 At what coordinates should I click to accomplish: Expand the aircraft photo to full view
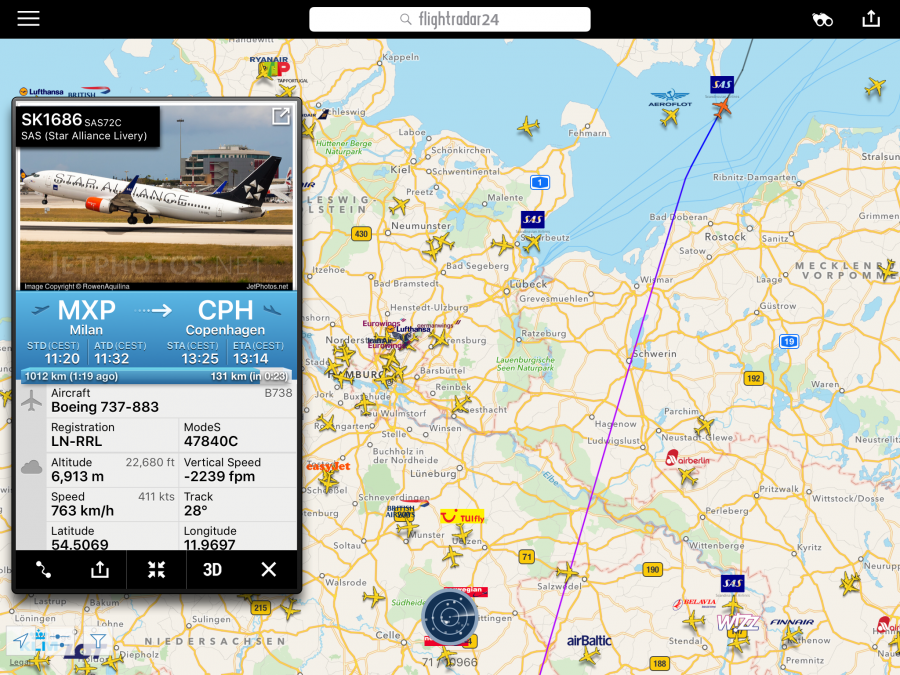[281, 117]
